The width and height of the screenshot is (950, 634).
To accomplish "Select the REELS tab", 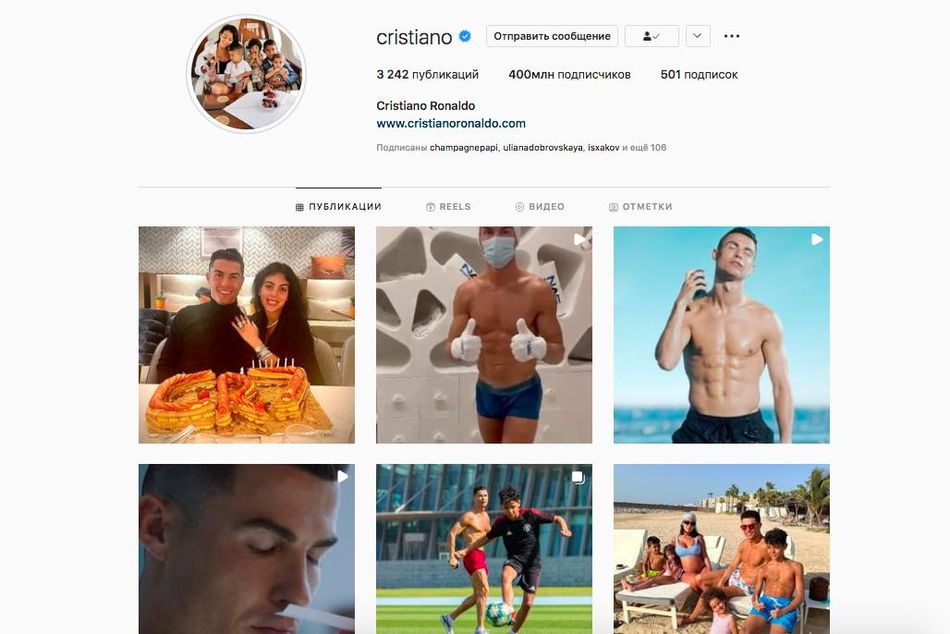I will (x=448, y=207).
